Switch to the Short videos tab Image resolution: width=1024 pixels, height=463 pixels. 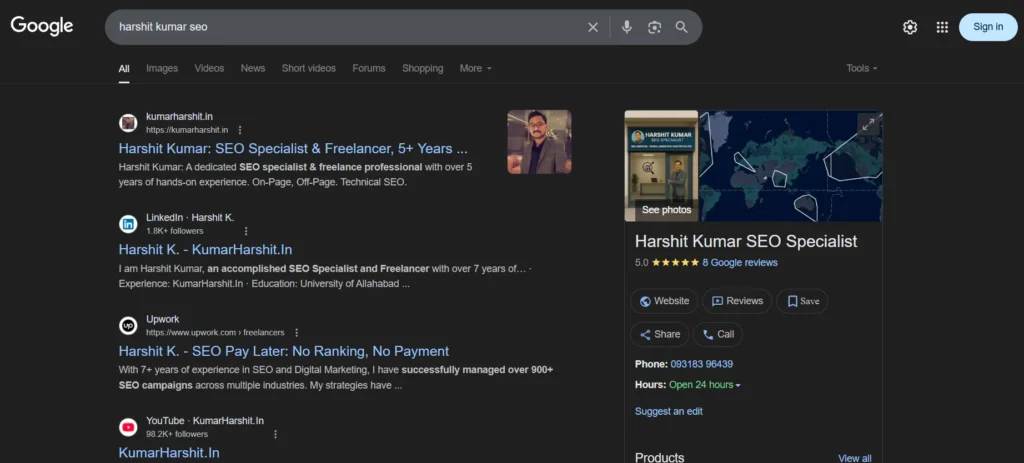pyautogui.click(x=309, y=68)
